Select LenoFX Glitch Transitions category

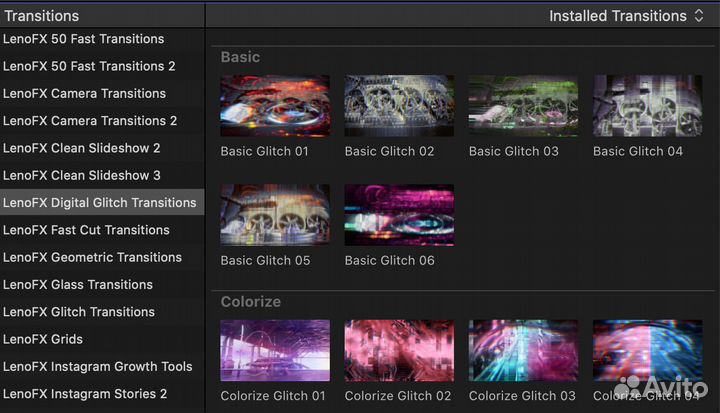[102, 312]
